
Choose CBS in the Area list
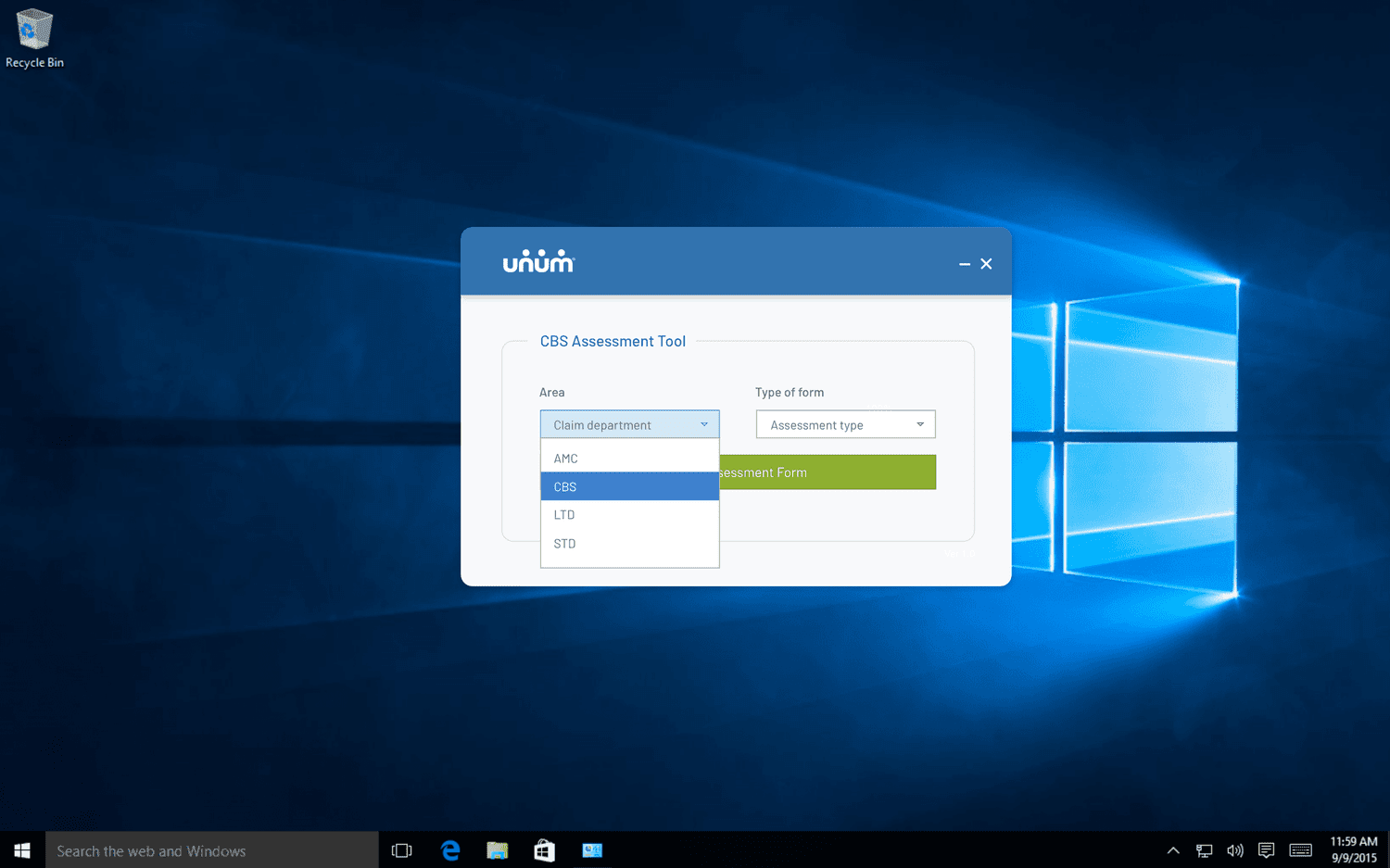tap(629, 486)
